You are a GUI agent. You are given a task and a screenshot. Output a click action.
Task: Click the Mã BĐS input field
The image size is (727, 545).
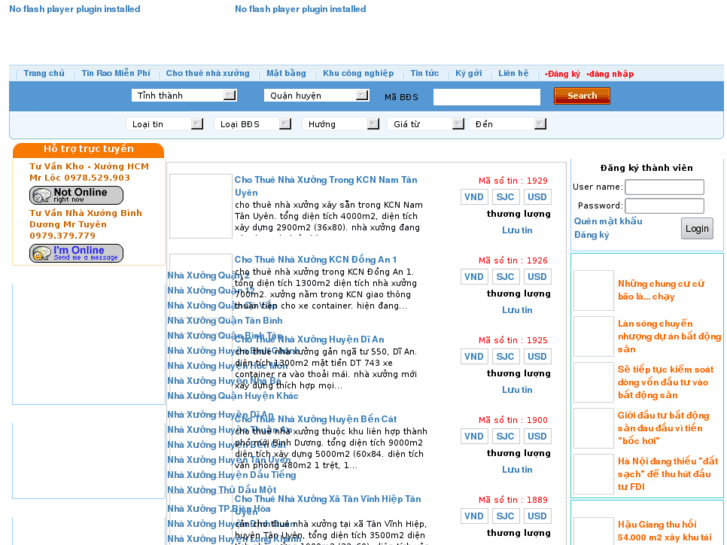coord(486,97)
